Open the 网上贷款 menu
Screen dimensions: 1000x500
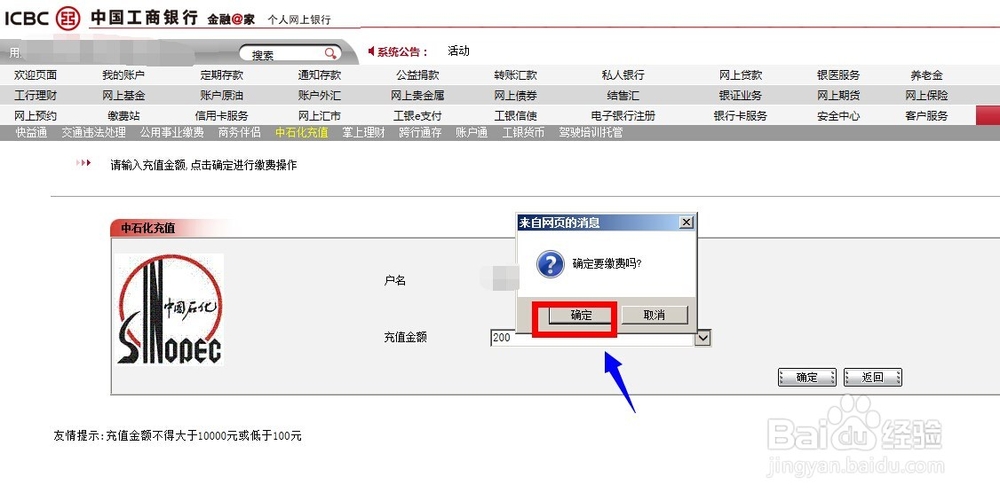coord(740,75)
